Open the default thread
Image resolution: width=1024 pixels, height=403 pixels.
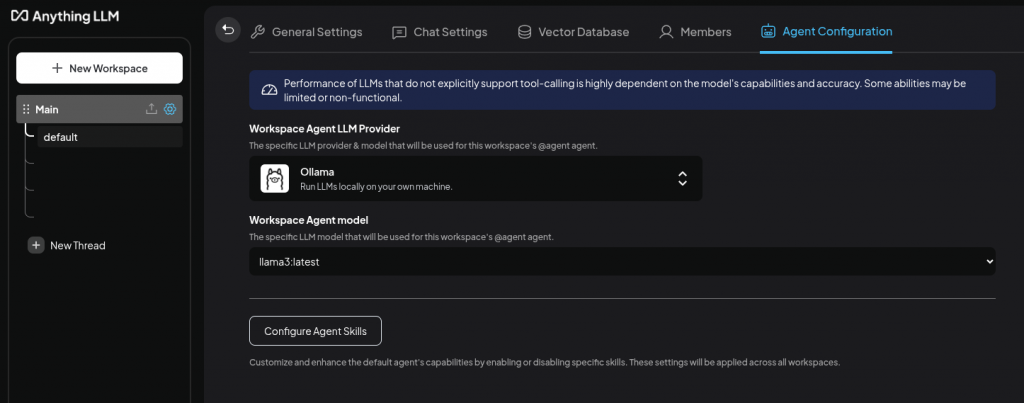pyautogui.click(x=61, y=137)
